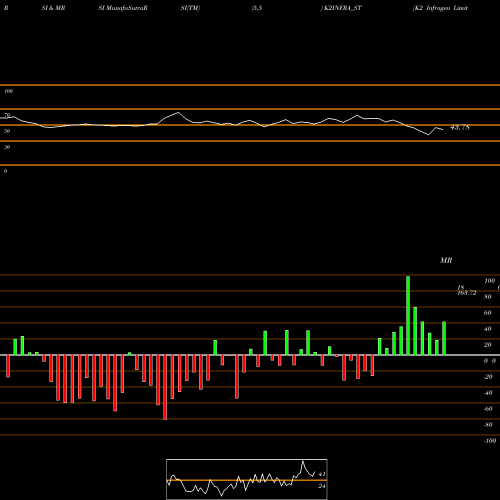Click the SI MunafaSutraR header text
This screenshot has width=500, height=500.
click(123, 8)
